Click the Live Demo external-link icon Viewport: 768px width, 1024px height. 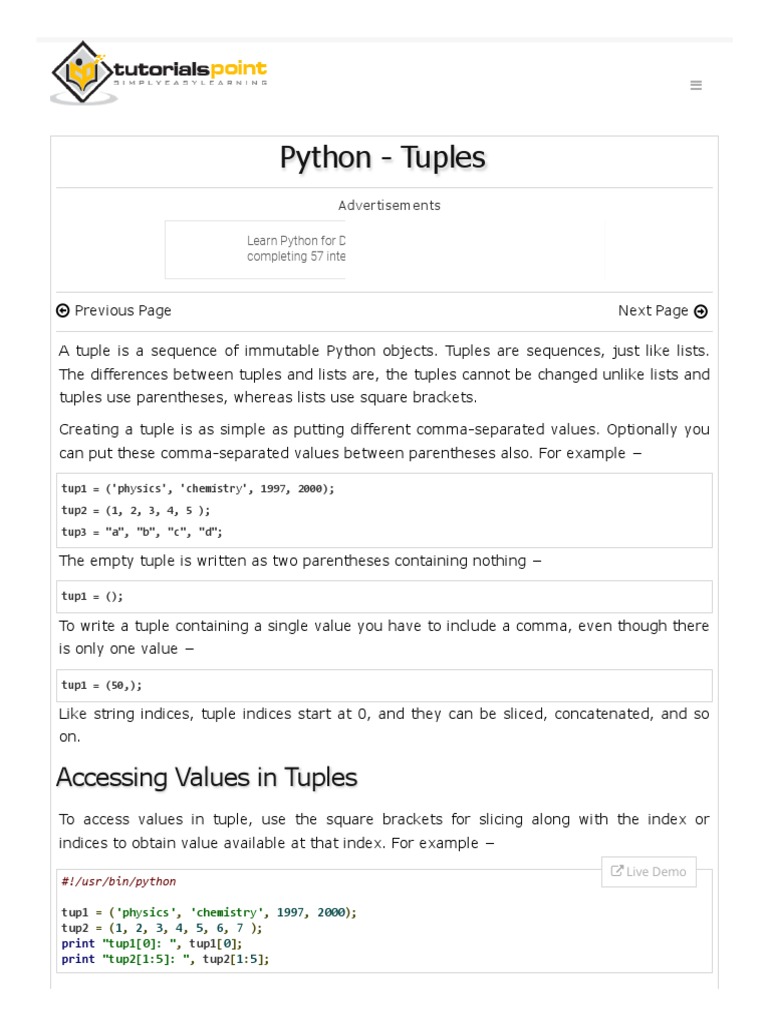click(617, 871)
